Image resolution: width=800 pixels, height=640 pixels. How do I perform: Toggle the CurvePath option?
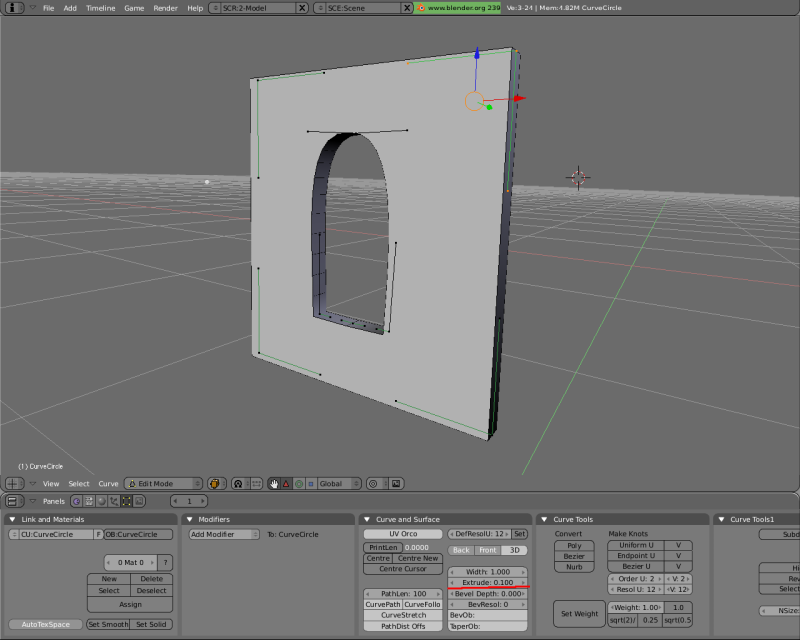tap(383, 604)
